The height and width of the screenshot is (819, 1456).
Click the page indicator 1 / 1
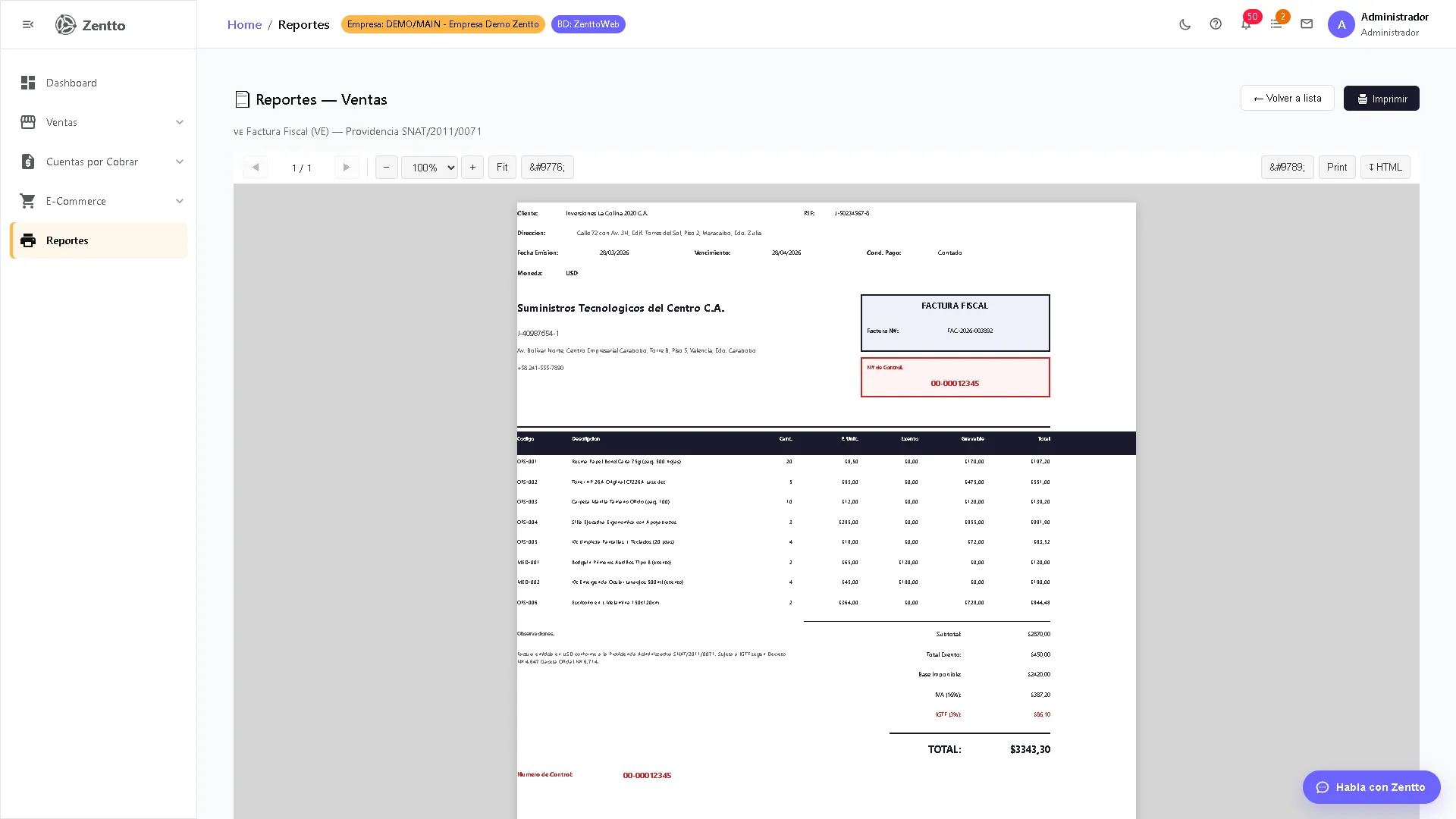[x=302, y=168]
